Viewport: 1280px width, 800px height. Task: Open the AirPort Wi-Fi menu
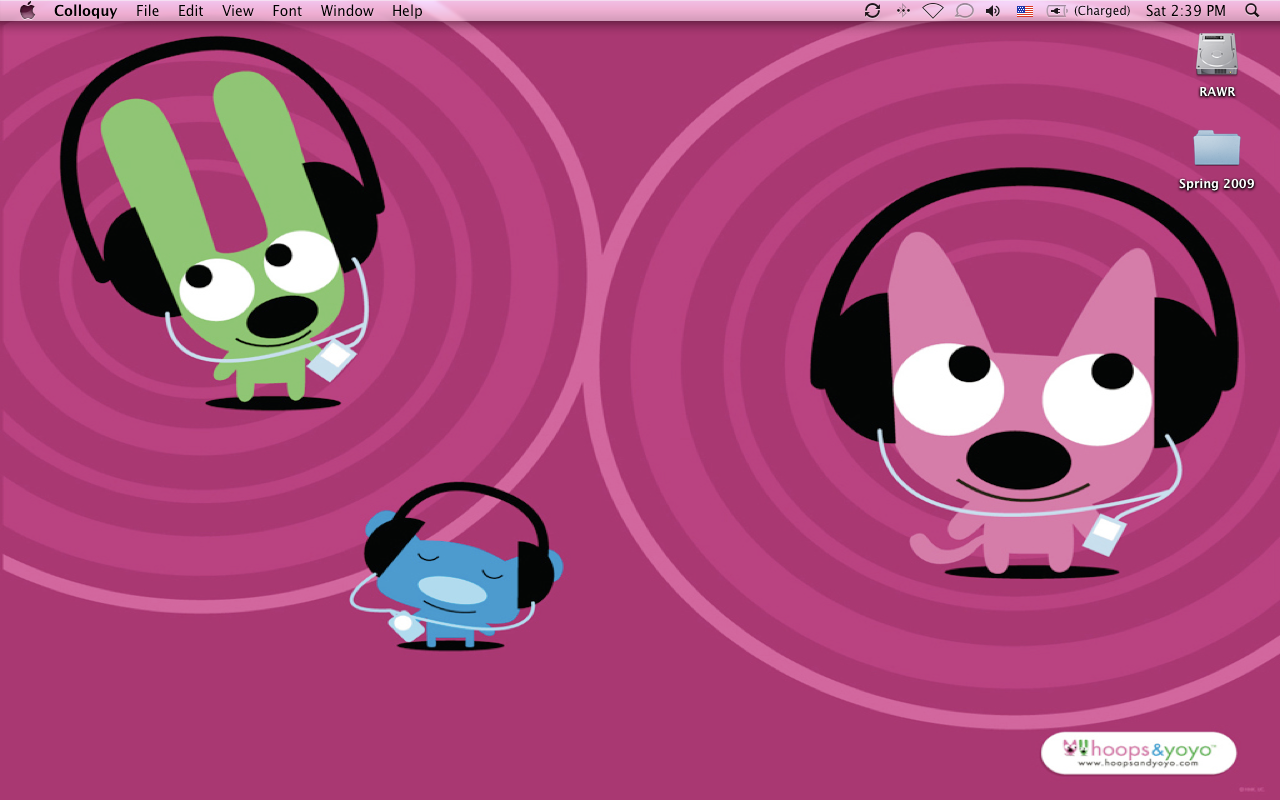coord(933,11)
